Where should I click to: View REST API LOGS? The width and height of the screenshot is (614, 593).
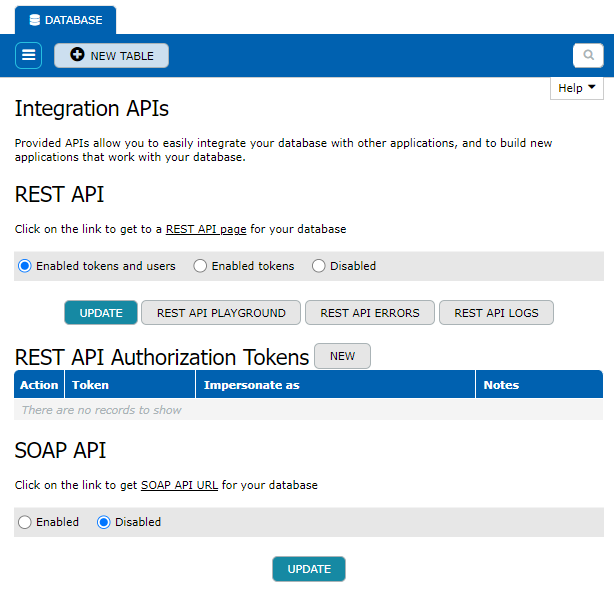coord(496,313)
